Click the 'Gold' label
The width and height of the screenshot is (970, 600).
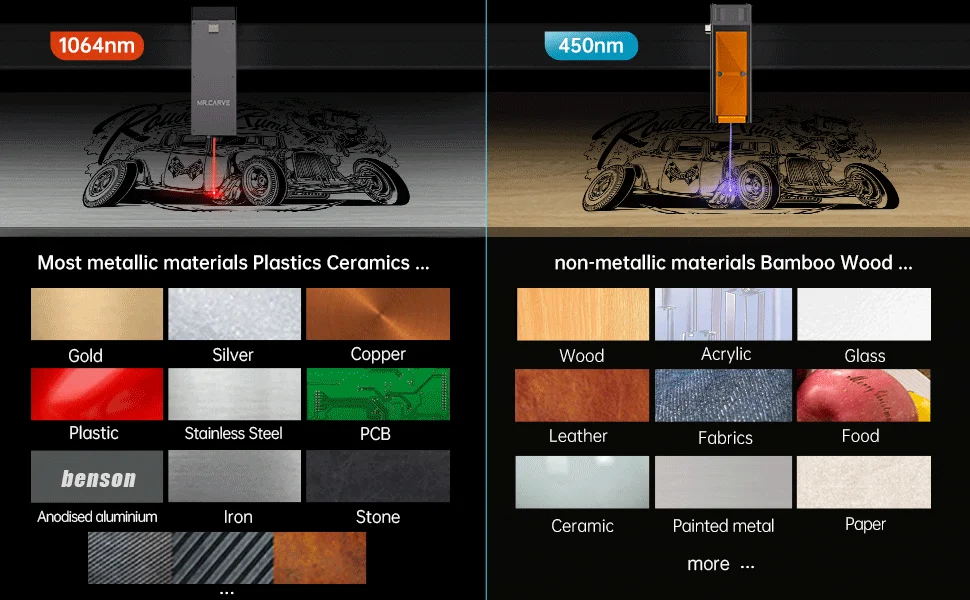[85, 356]
